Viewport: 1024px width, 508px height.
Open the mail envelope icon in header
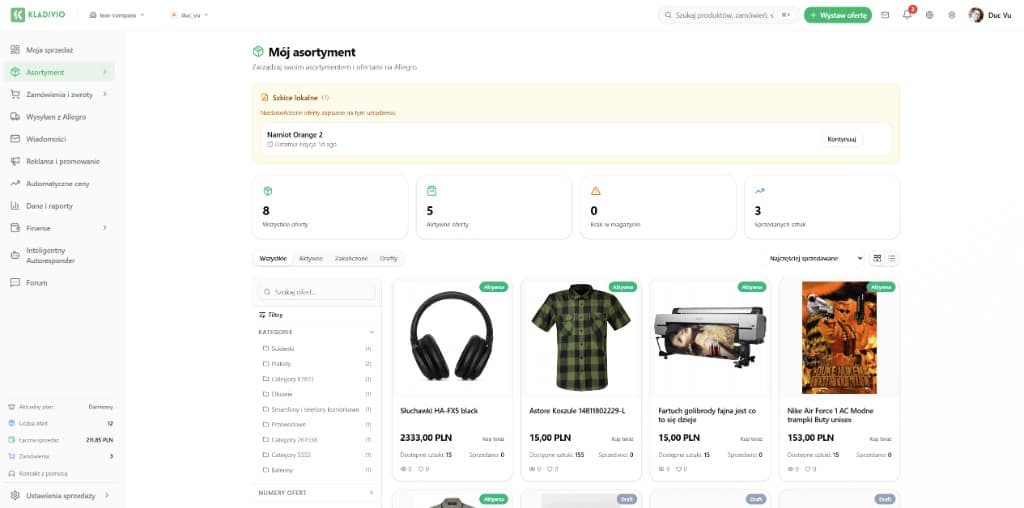(885, 15)
